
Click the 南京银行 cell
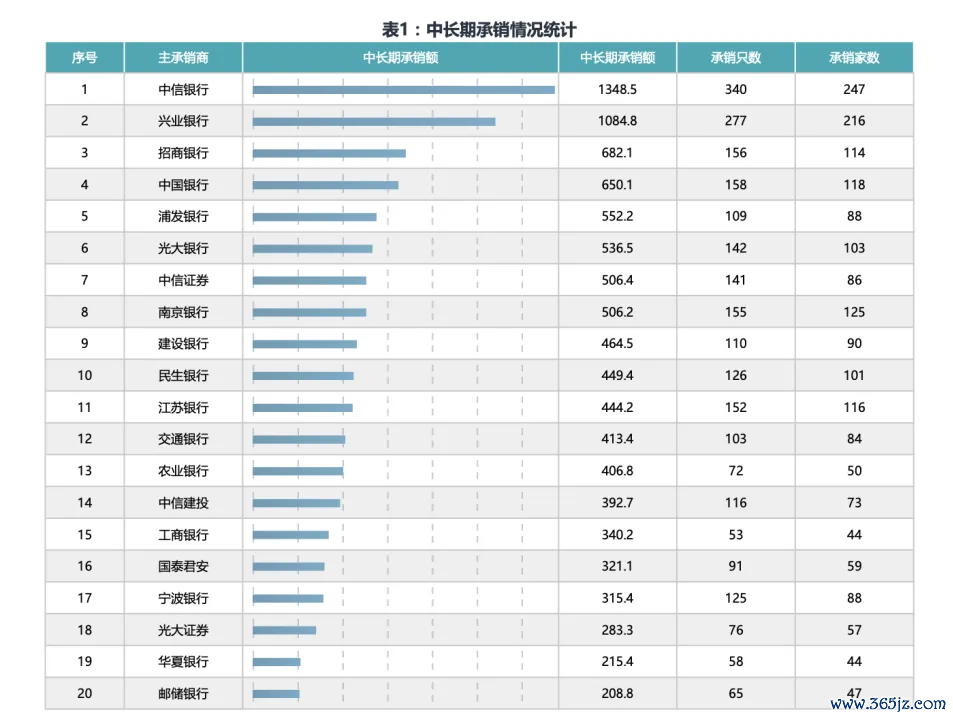183,312
